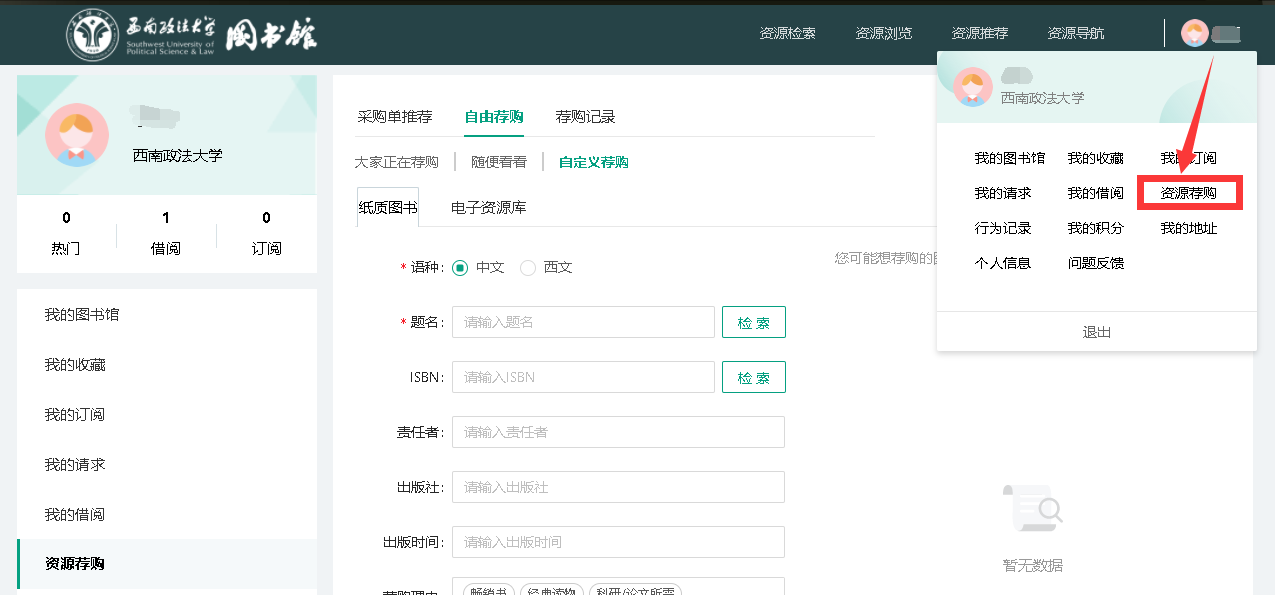Viewport: 1275px width, 595px height.
Task: Click 问题反馈 in user dropdown
Action: coord(1095,263)
